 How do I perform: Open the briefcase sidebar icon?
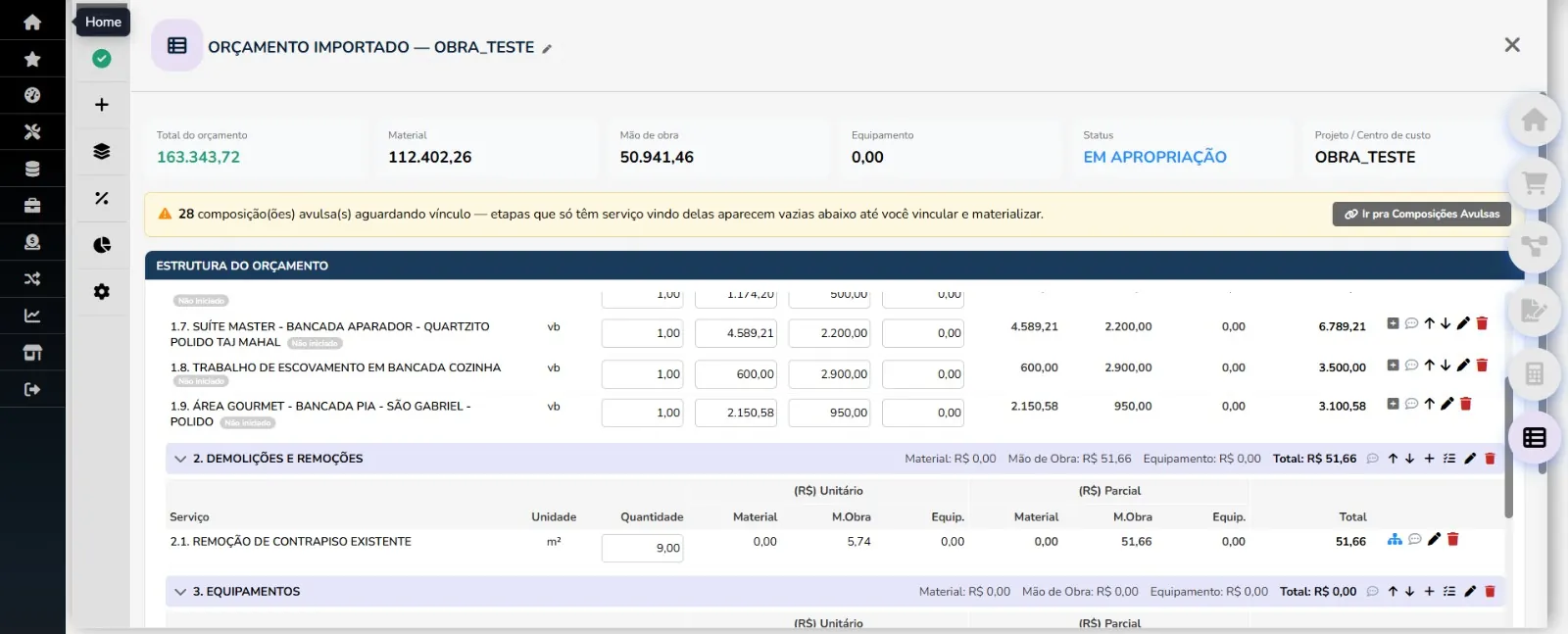coord(32,206)
